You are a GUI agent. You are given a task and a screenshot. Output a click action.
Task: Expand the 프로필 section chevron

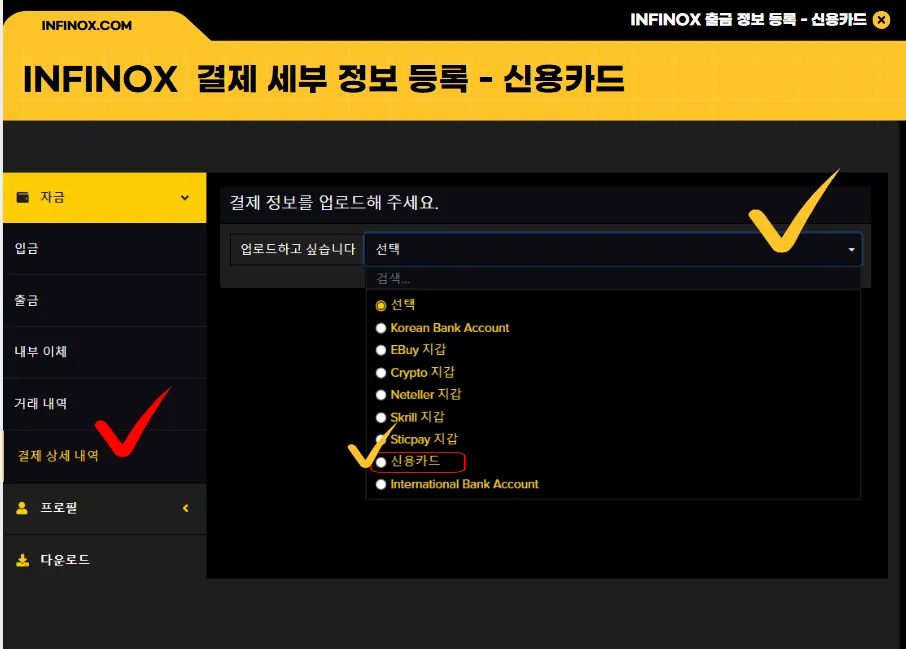coord(185,508)
